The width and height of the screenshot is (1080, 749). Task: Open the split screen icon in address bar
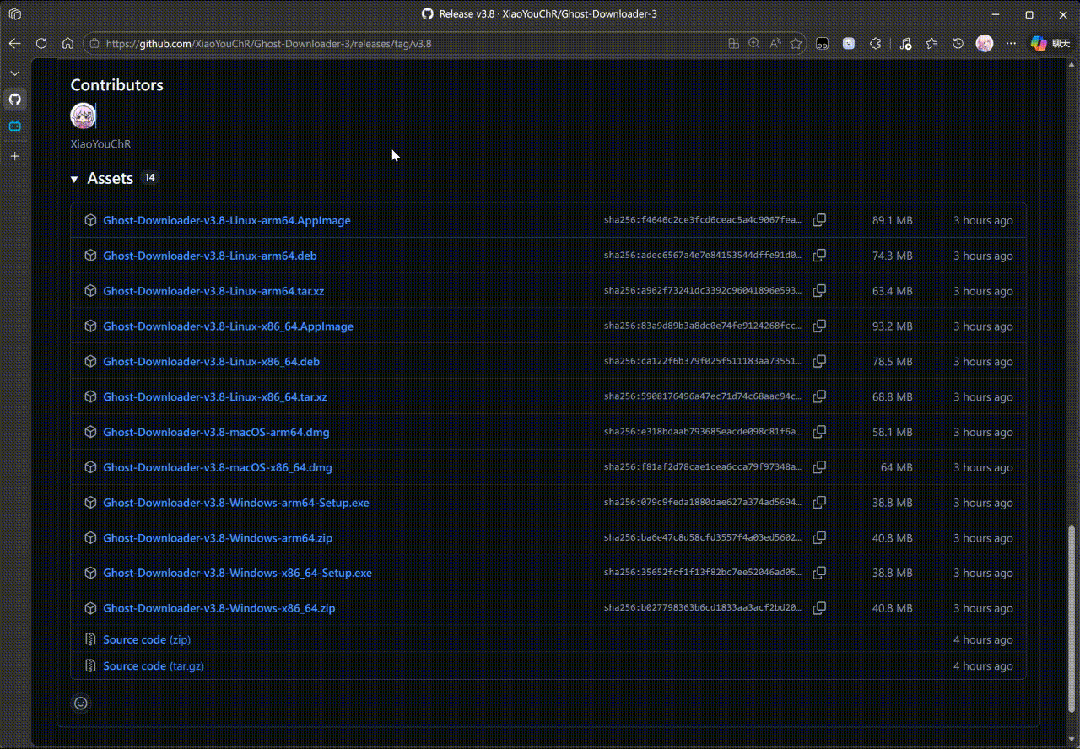coord(734,43)
